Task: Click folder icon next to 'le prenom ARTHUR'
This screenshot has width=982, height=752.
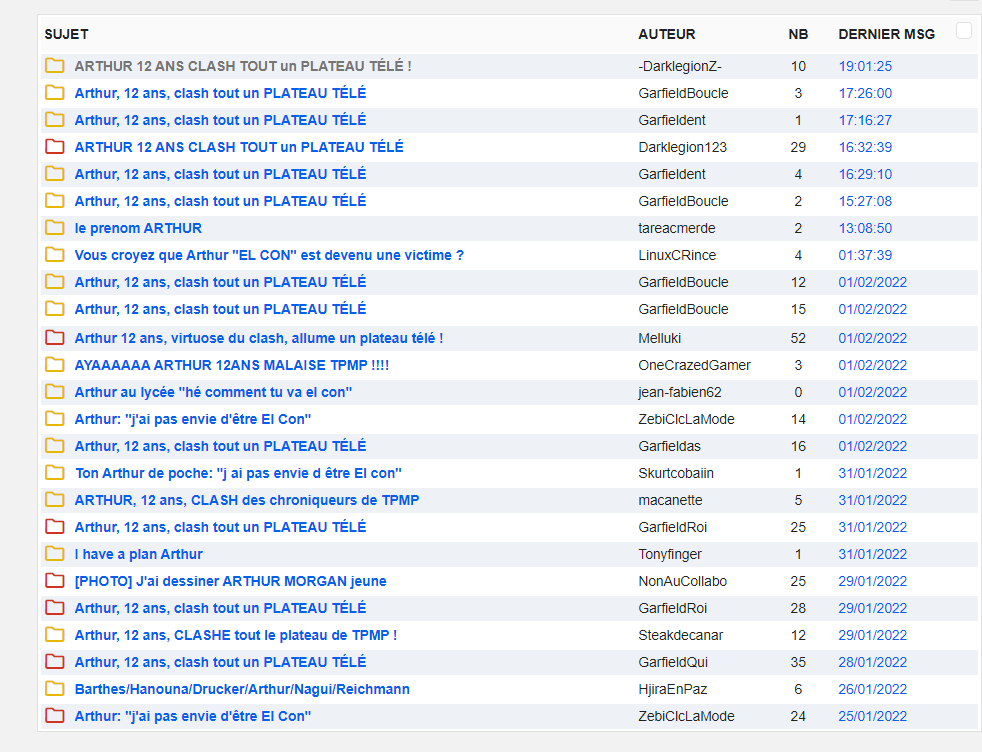Action: 54,227
